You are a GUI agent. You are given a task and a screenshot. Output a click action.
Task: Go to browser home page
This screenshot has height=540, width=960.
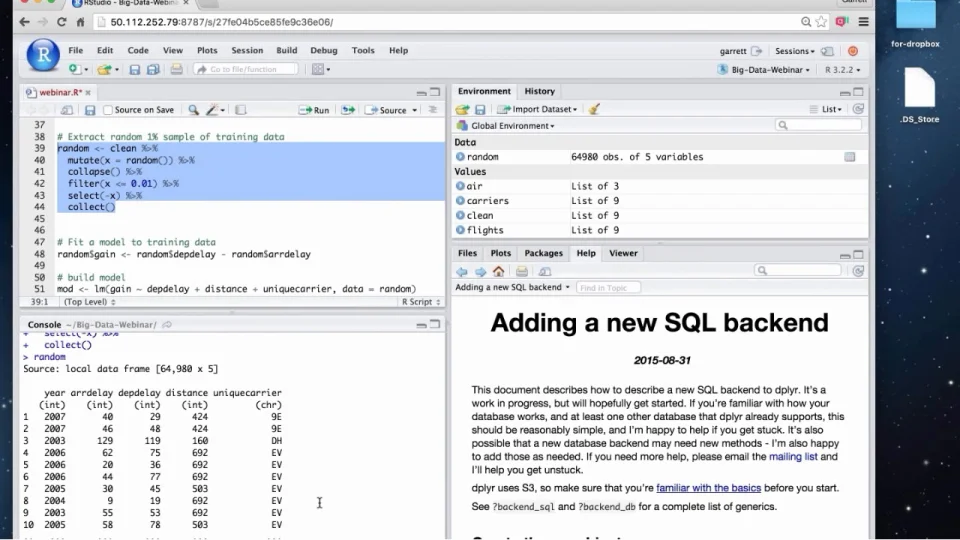tap(80, 22)
